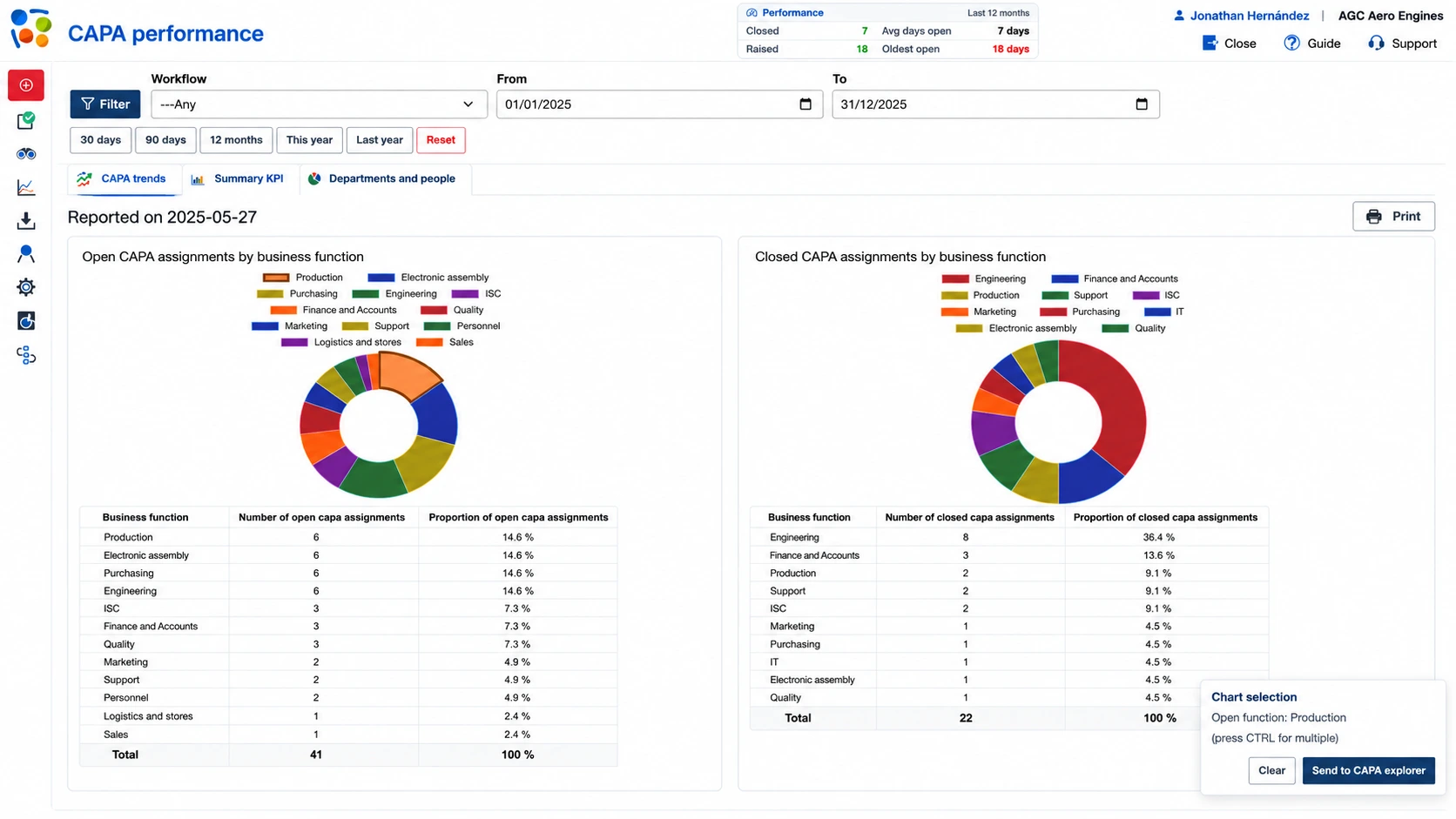
Task: Click the accessibility icon in the sidebar
Action: point(26,321)
